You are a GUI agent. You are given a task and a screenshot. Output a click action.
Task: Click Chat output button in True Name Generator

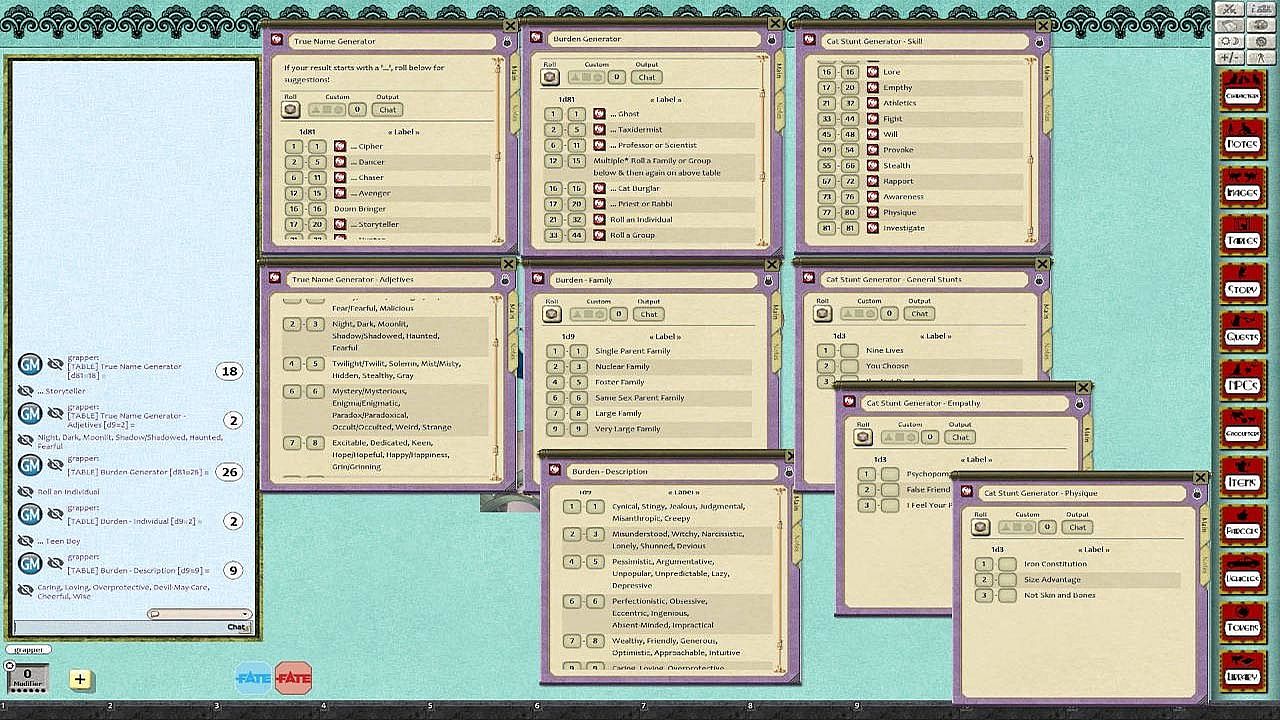point(387,110)
